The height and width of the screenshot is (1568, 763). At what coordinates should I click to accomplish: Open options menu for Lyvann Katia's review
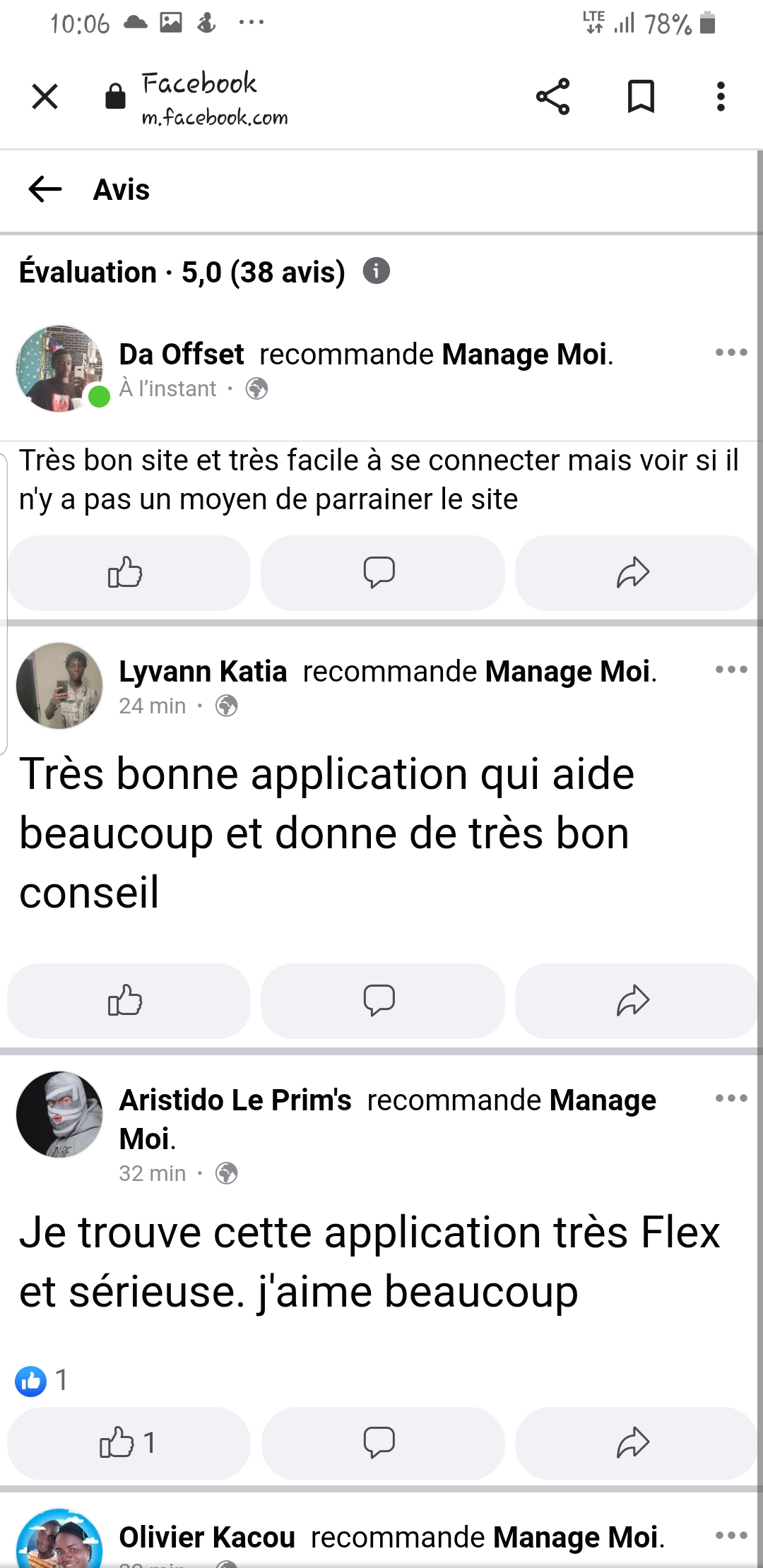coord(731,670)
